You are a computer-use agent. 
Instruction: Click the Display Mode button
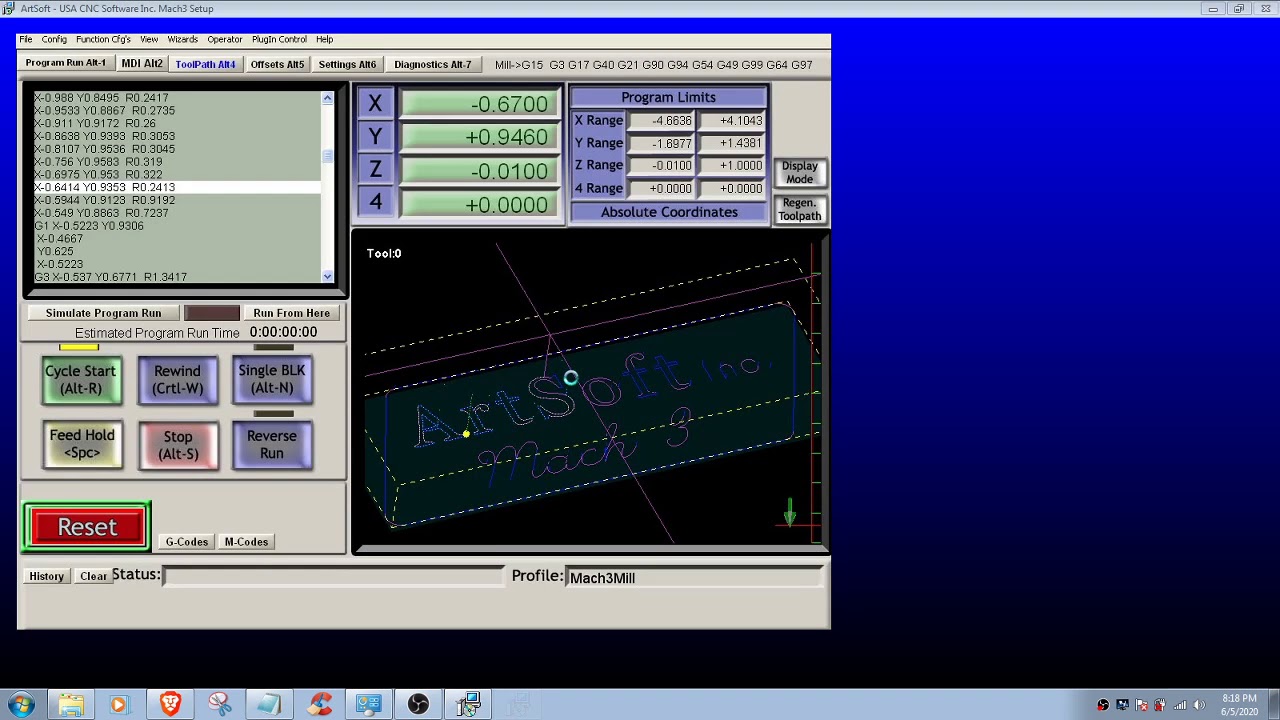799,172
